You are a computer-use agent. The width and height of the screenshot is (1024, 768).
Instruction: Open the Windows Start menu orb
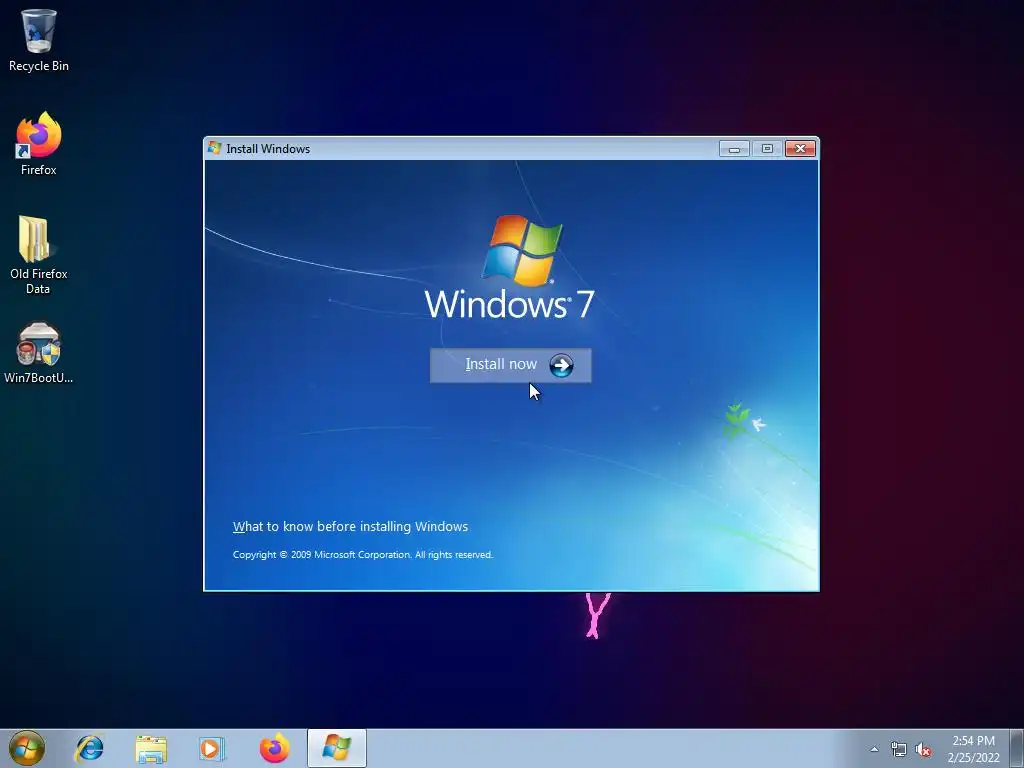[x=27, y=748]
